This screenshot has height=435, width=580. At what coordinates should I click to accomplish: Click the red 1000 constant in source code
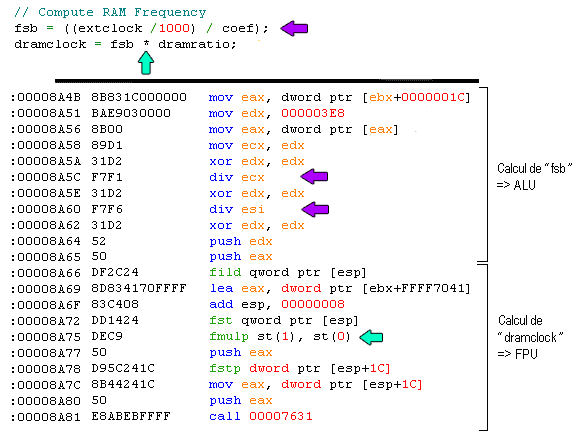(x=174, y=28)
